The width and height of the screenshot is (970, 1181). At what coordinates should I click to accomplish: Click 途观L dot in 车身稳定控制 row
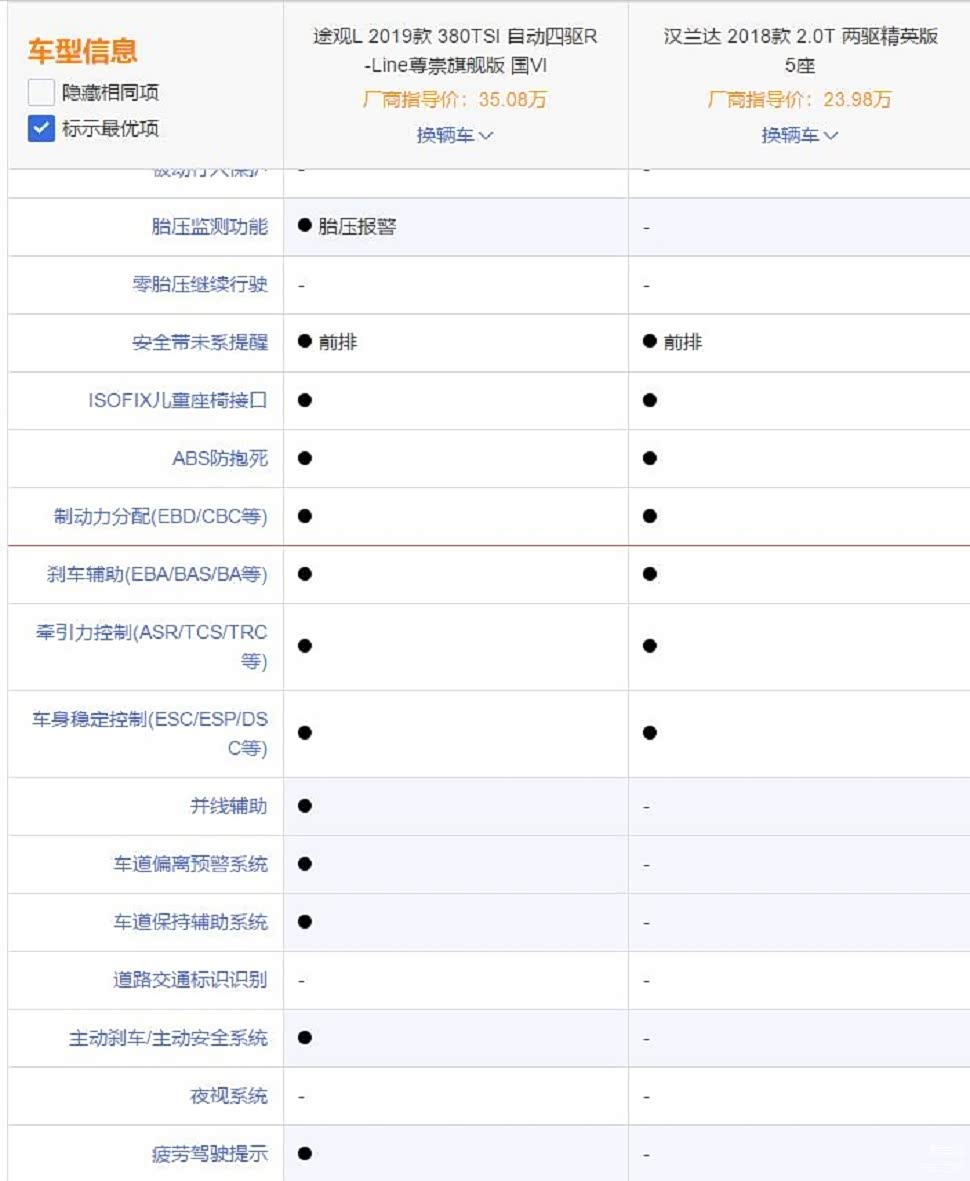coord(305,733)
